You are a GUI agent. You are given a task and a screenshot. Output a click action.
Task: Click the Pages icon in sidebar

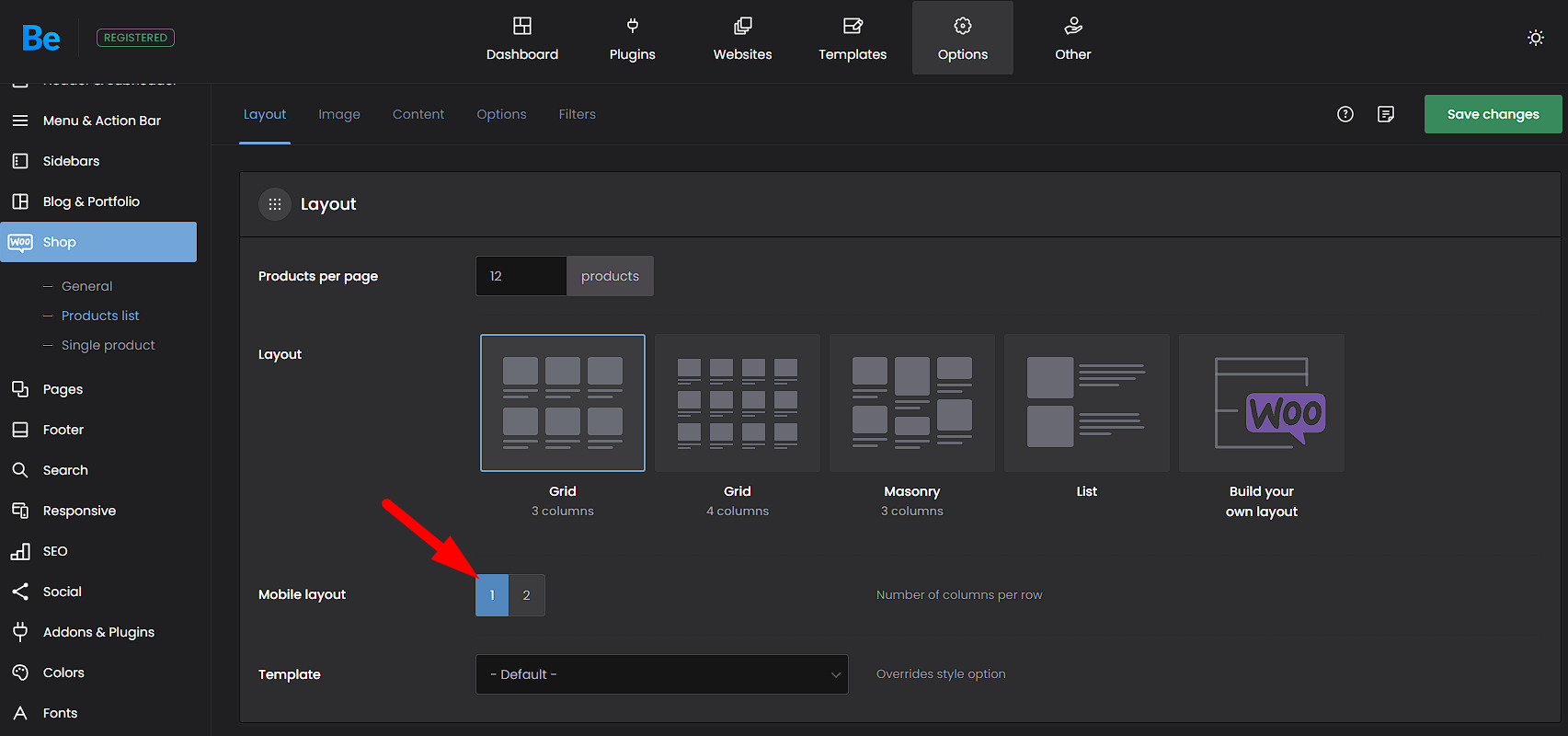(x=20, y=389)
